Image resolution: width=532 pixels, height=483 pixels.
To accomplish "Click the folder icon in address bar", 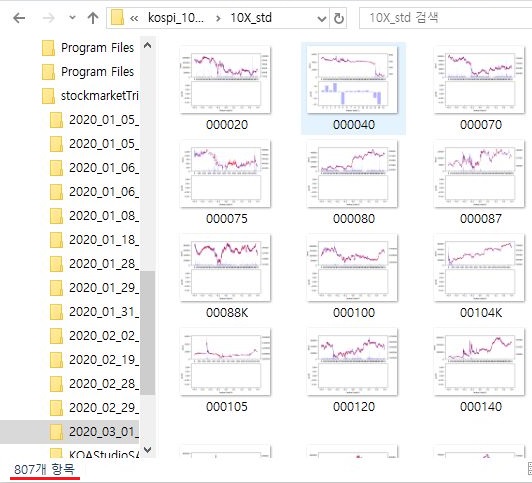I will pos(117,18).
